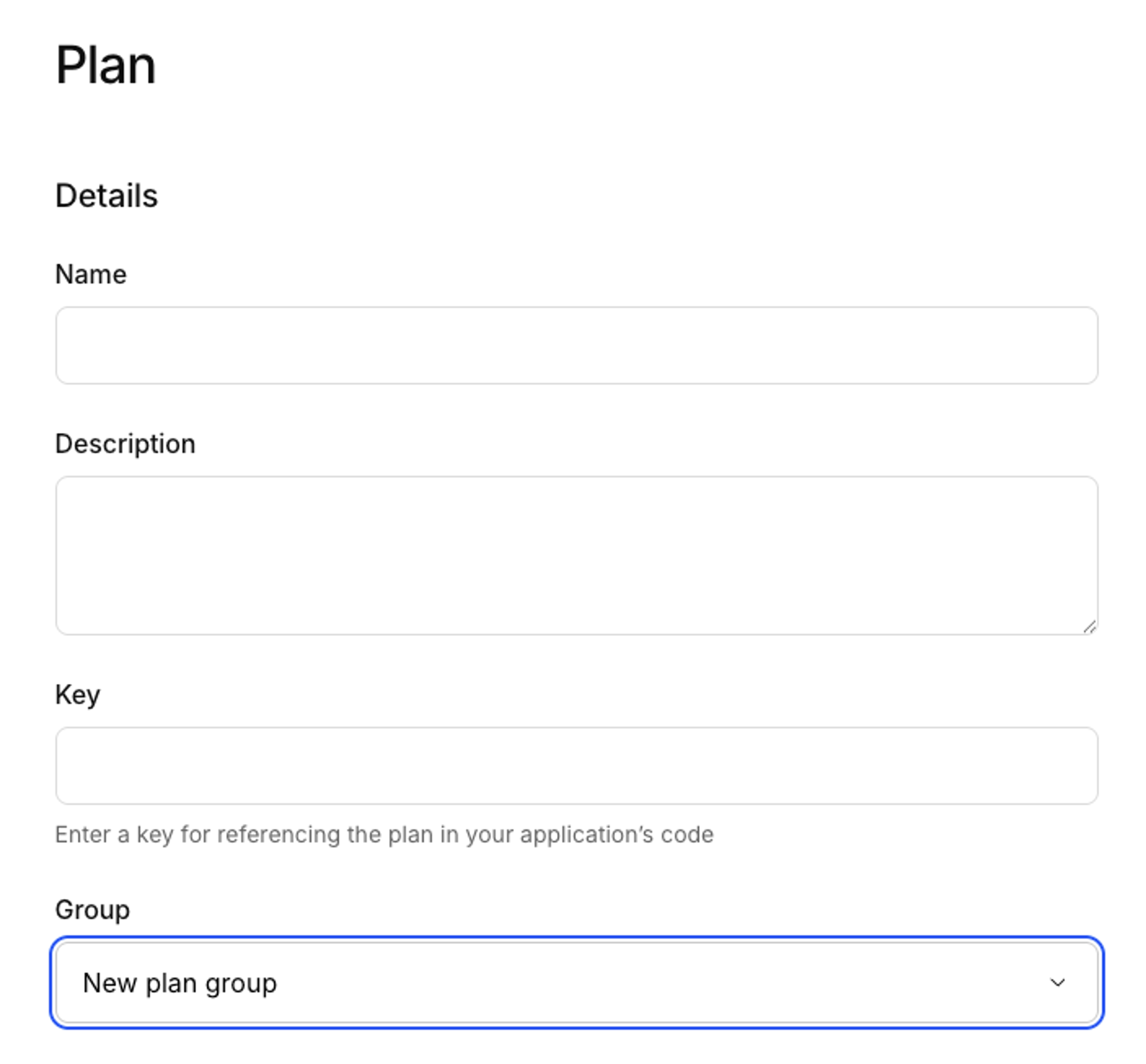Viewport: 1146px width, 1064px height.
Task: Click the key helper text below Key field
Action: click(x=383, y=834)
